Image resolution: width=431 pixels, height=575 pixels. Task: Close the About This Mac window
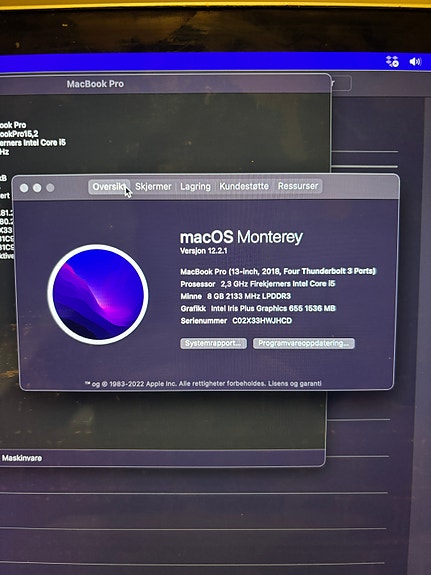(24, 188)
